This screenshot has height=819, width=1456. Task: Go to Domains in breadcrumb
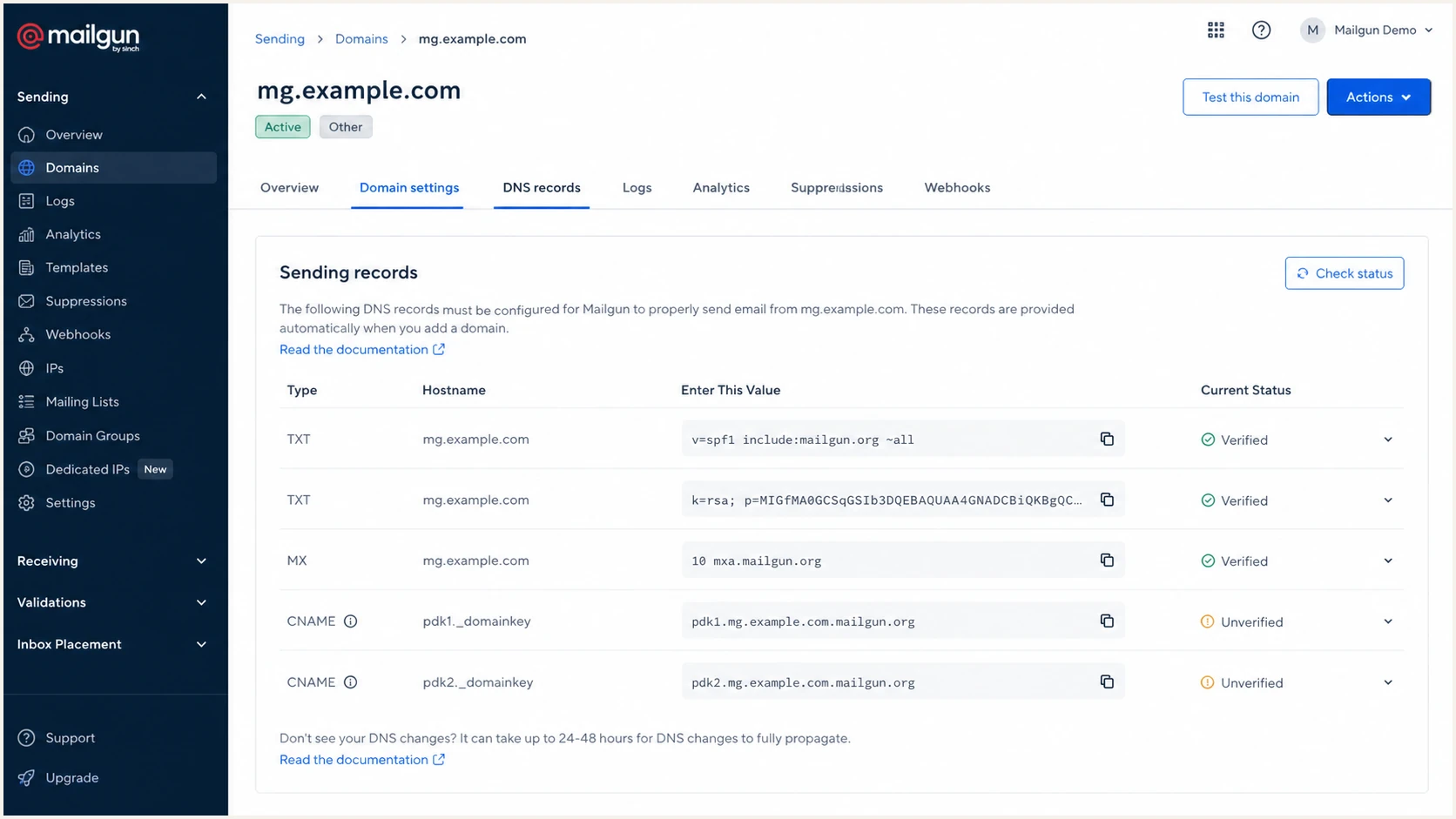(361, 39)
